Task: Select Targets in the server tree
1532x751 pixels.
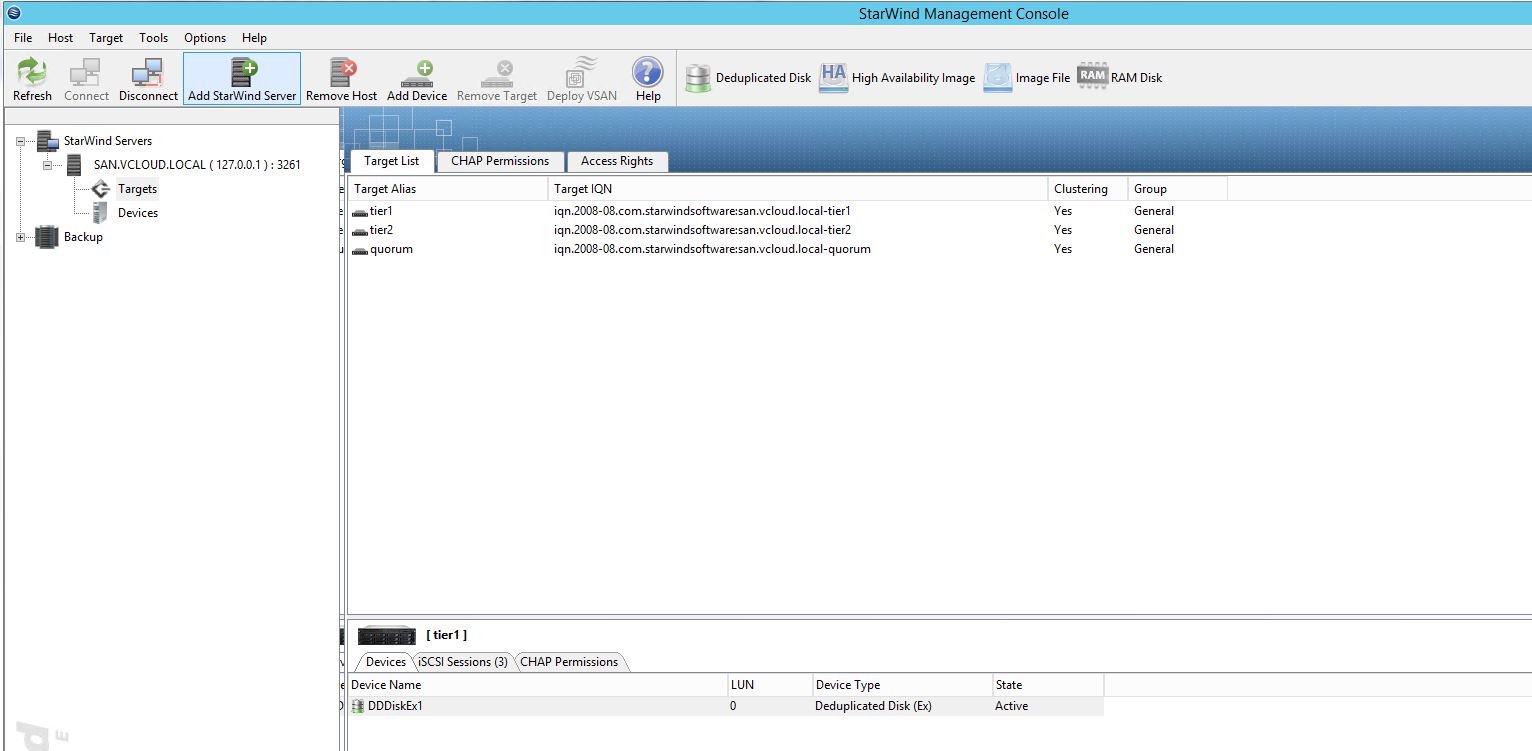Action: (x=137, y=189)
